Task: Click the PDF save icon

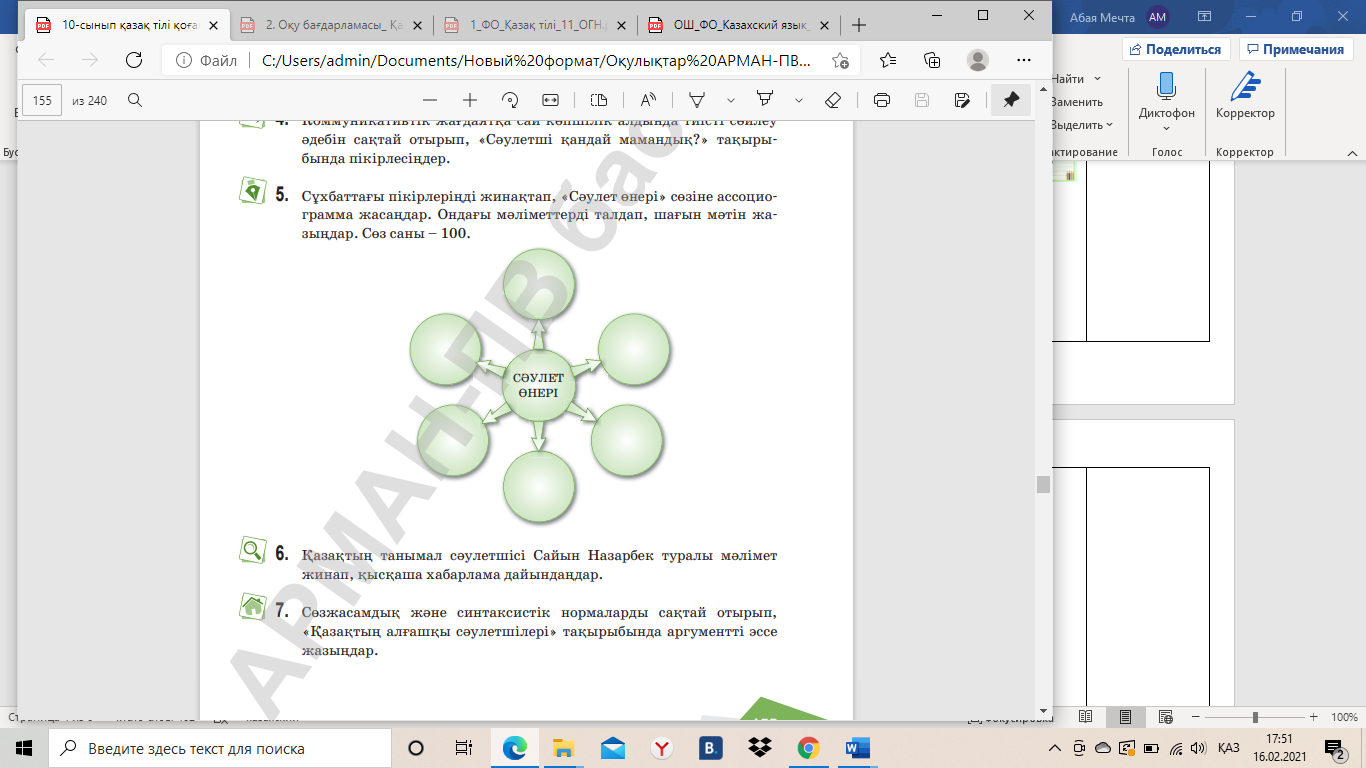Action: 922,100
